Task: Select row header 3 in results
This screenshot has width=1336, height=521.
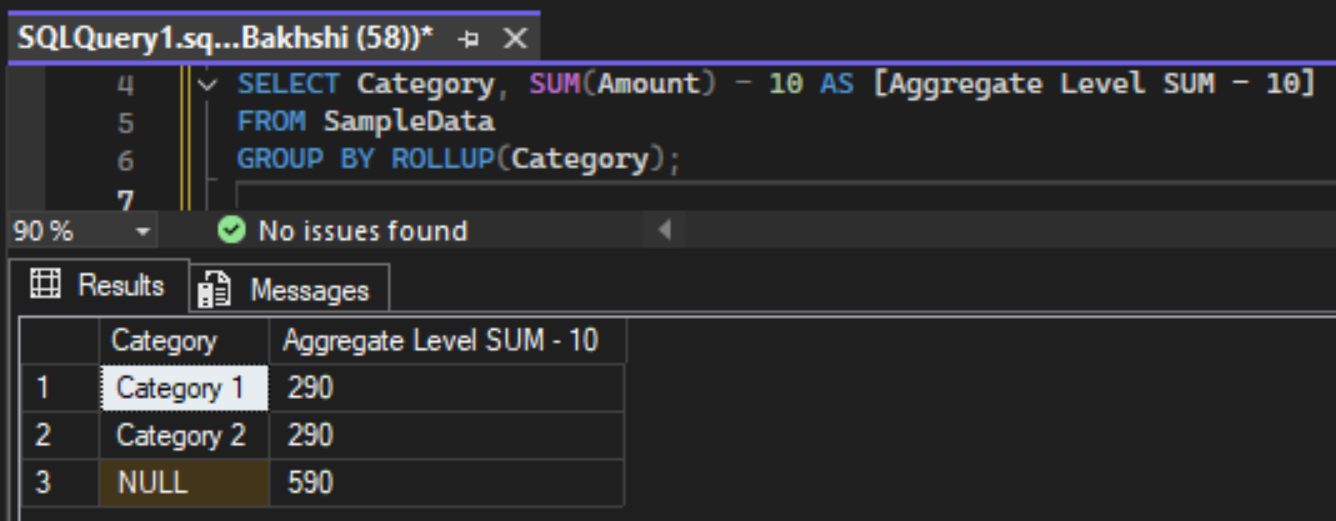Action: [x=61, y=483]
